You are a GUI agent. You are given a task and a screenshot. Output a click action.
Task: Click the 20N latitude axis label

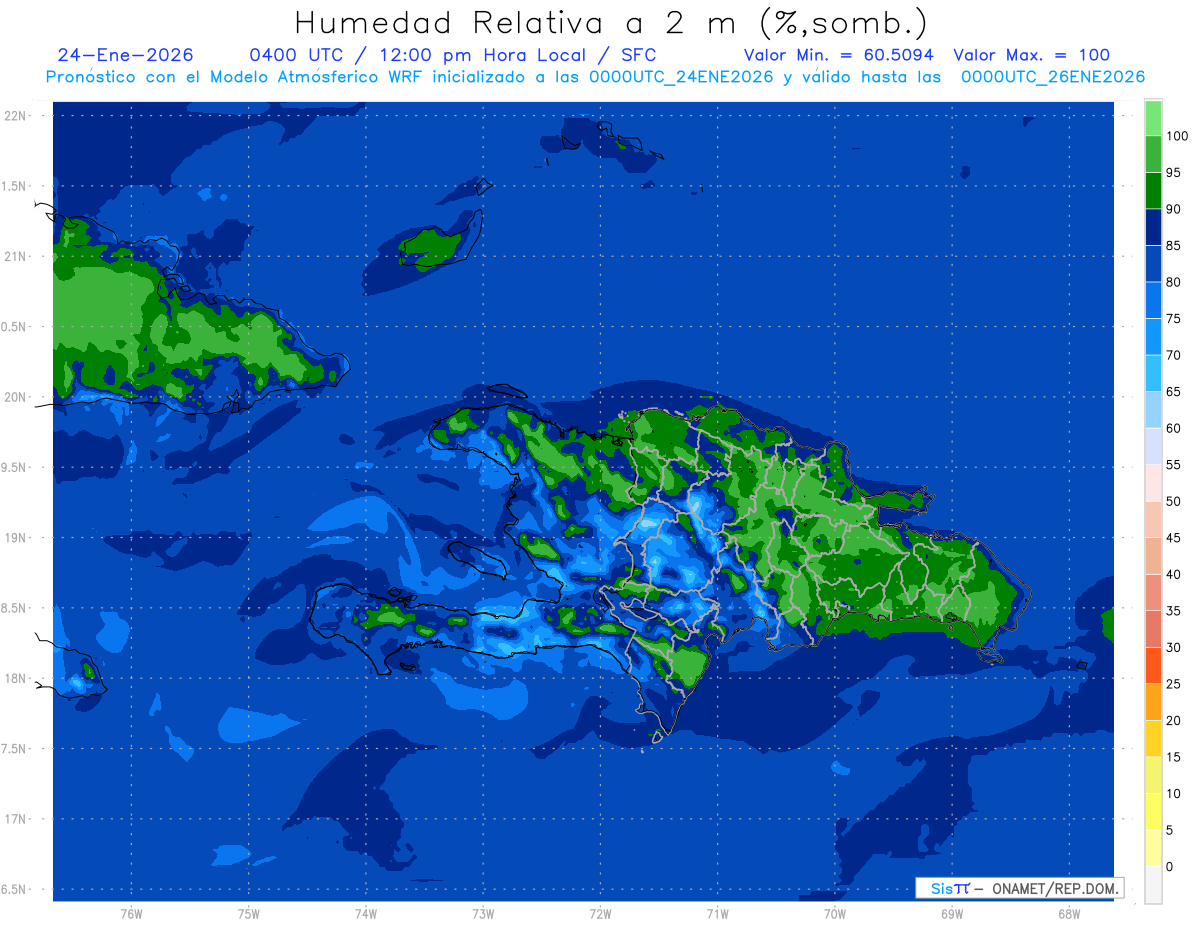[15, 397]
